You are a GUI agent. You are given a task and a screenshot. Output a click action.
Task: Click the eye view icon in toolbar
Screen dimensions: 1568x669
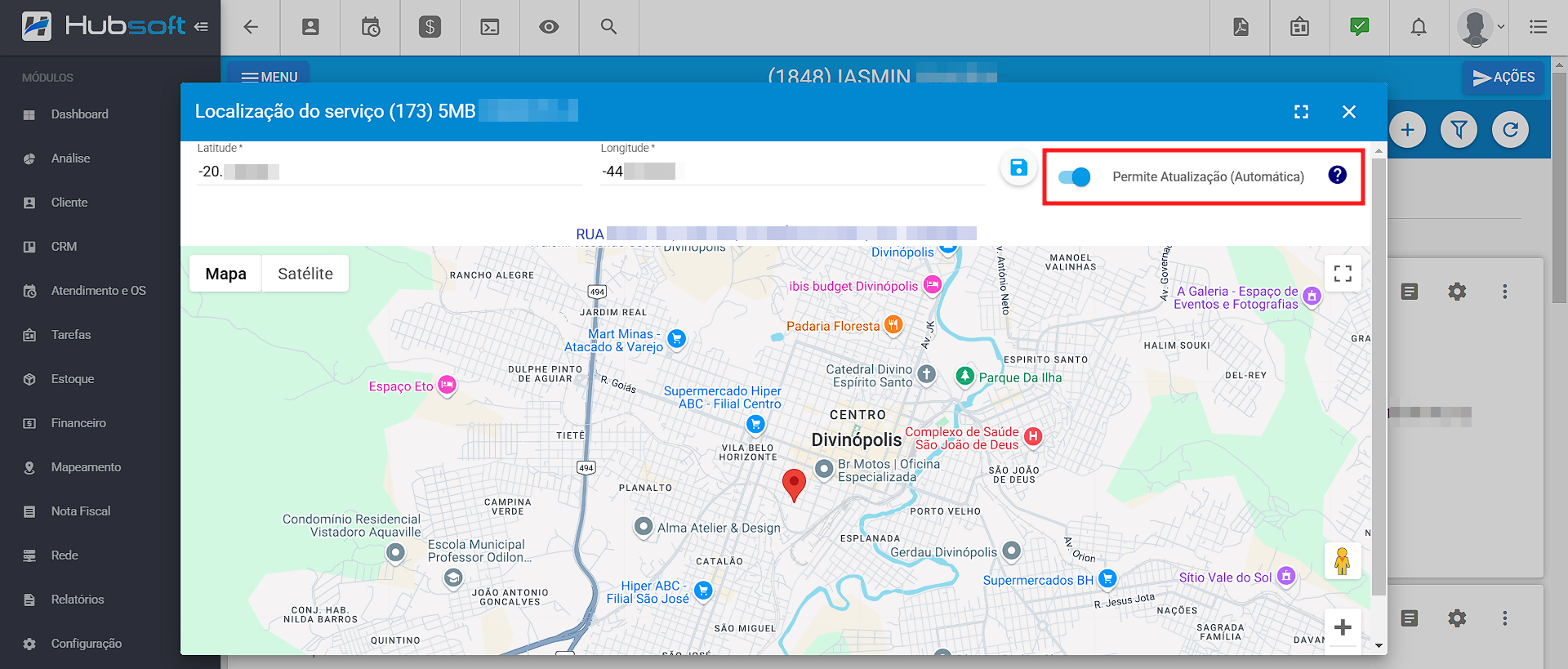(549, 27)
